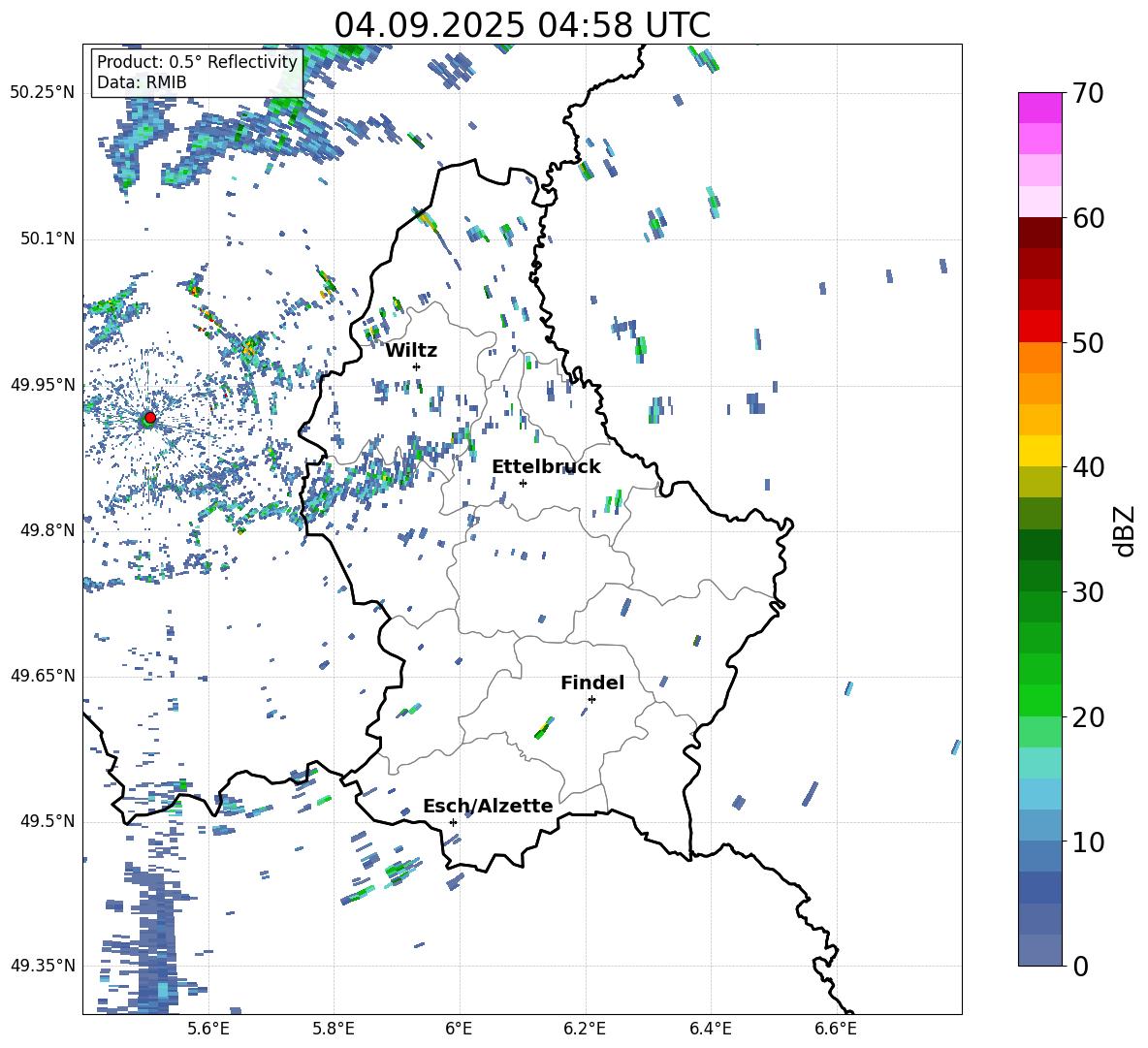Image resolution: width=1148 pixels, height=1048 pixels.
Task: Click the 6°E longitude label
Action: point(459,1029)
